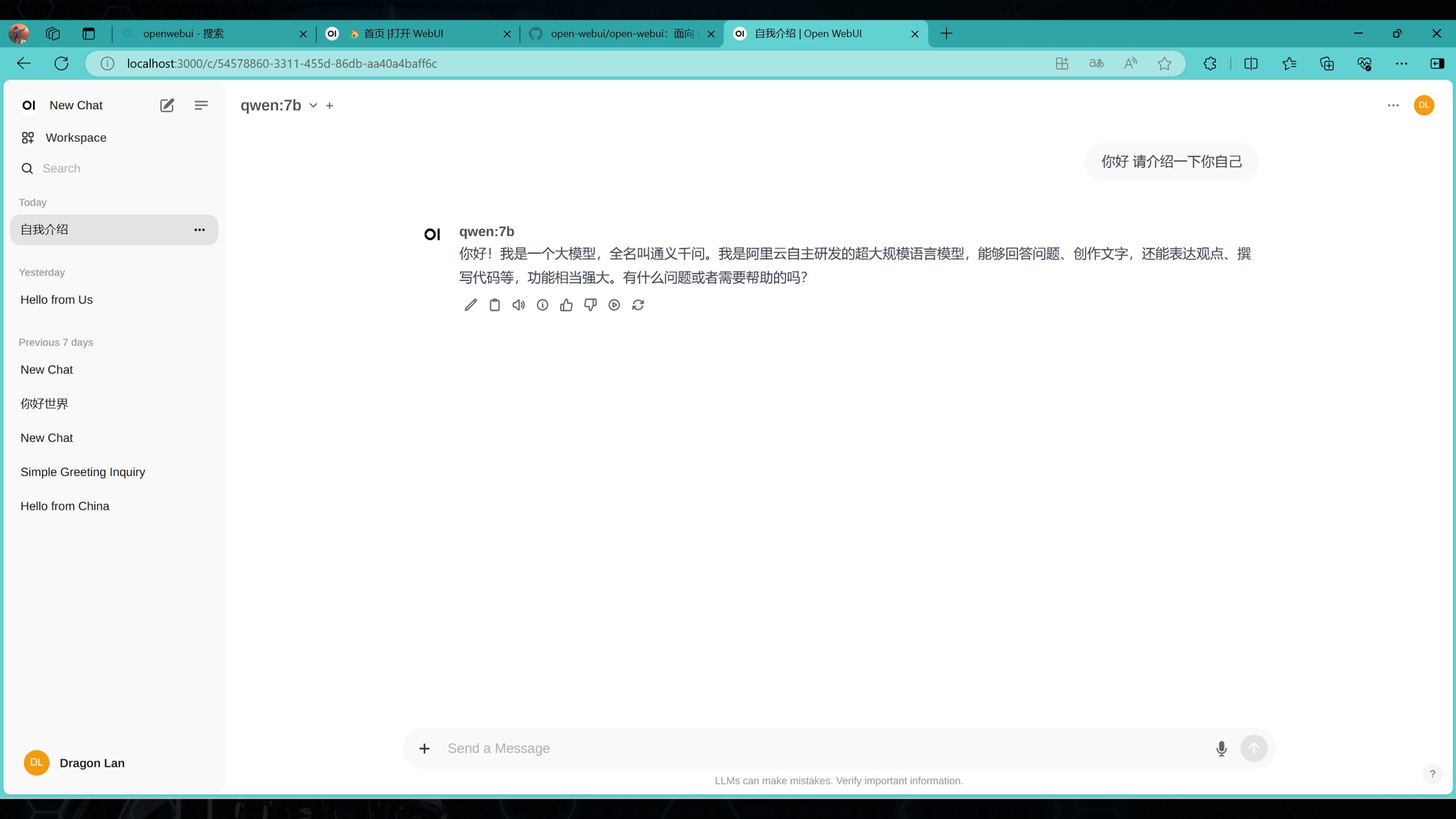This screenshot has height=819, width=1456.
Task: Show generation info circle icon
Action: tap(542, 305)
